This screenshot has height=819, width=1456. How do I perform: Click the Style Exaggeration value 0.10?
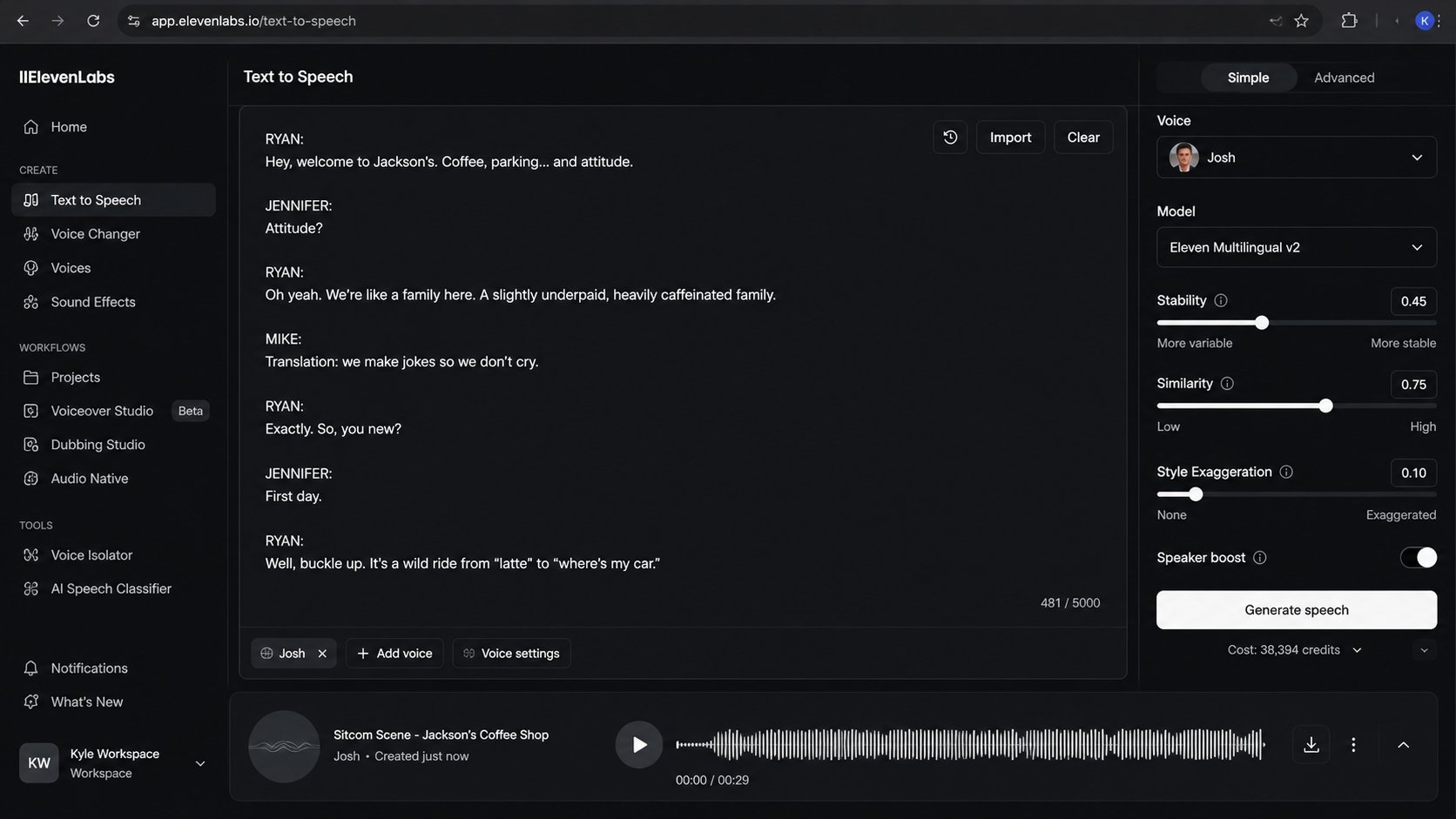click(1413, 473)
